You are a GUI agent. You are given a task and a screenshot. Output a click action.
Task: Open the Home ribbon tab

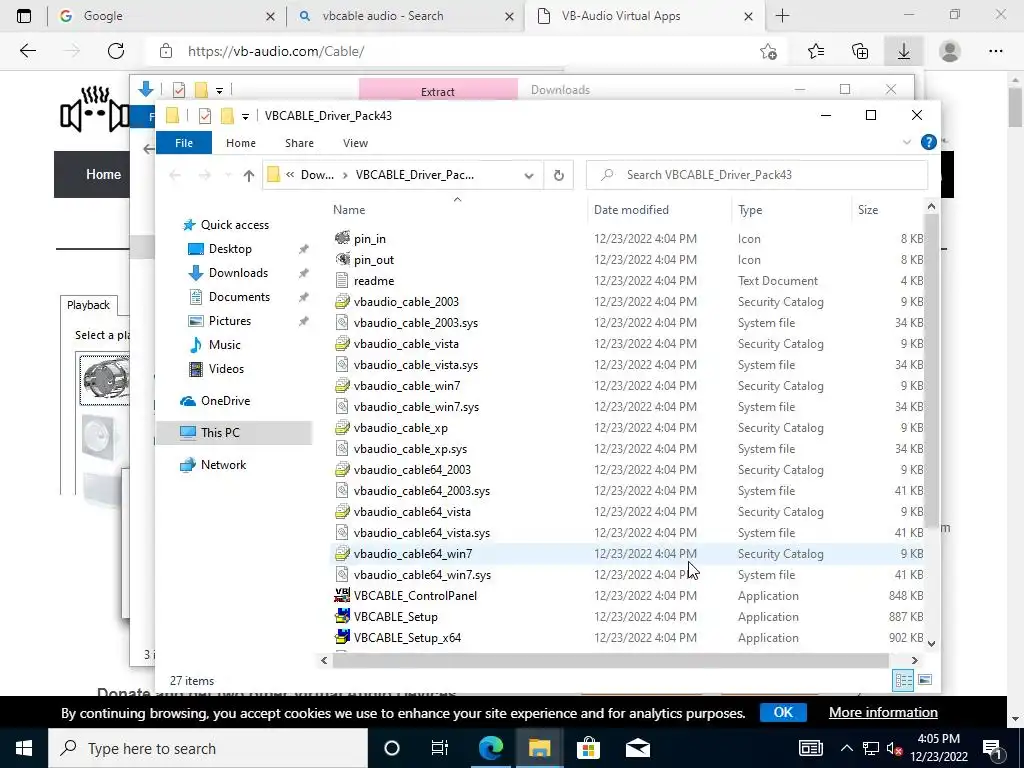(x=241, y=143)
